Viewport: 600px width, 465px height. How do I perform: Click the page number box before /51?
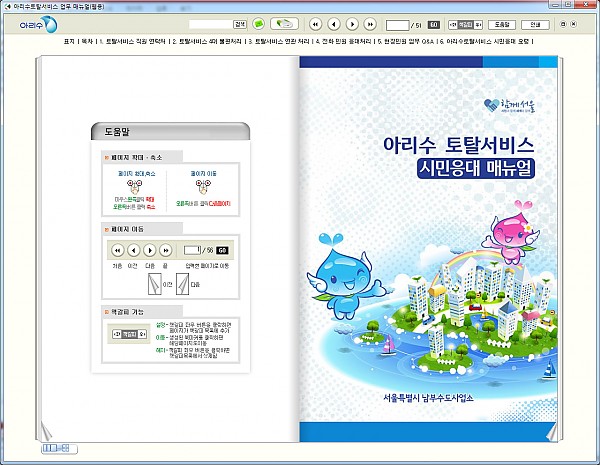point(398,25)
